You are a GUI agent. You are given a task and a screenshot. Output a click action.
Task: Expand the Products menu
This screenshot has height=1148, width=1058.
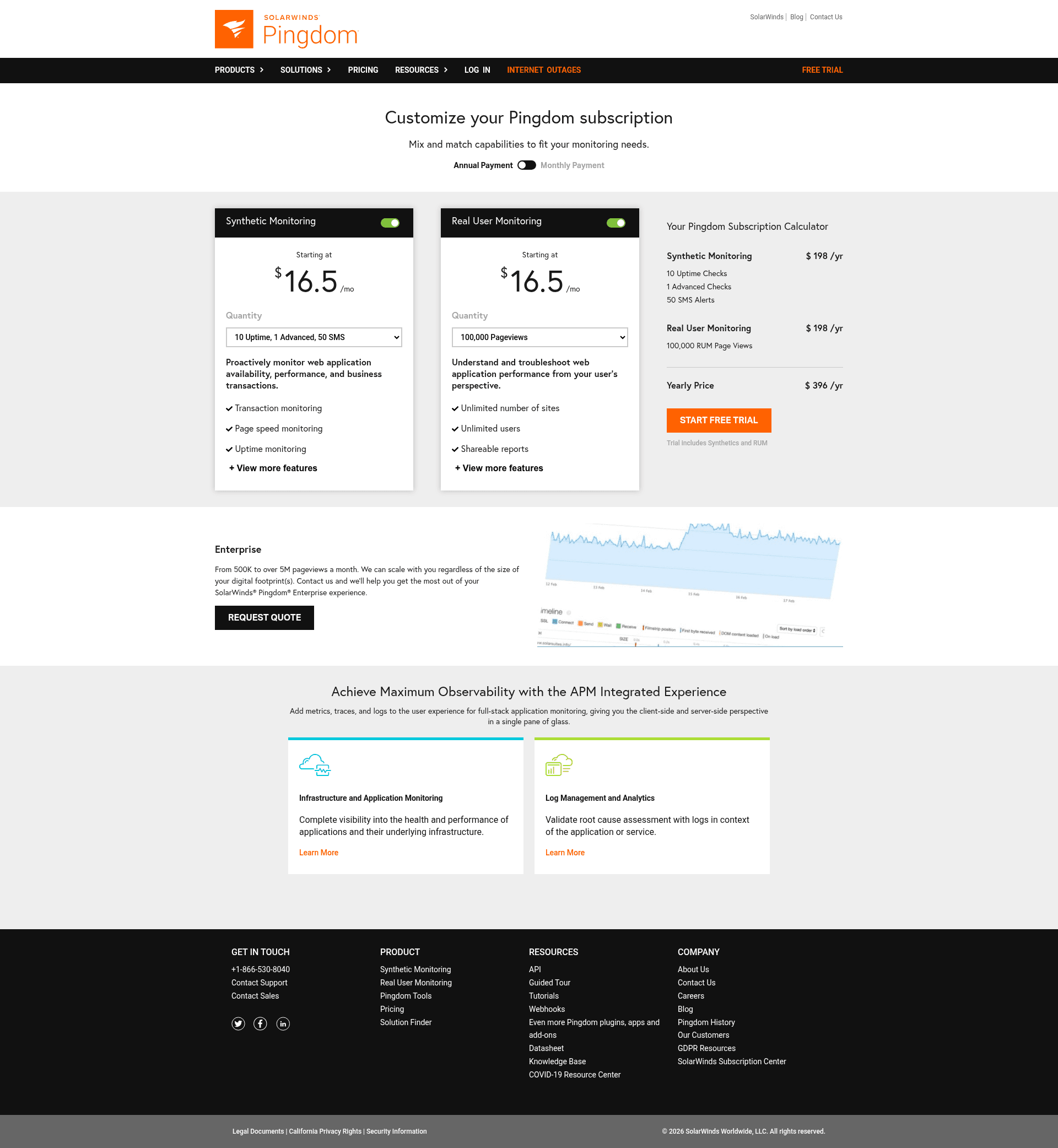pyautogui.click(x=239, y=70)
